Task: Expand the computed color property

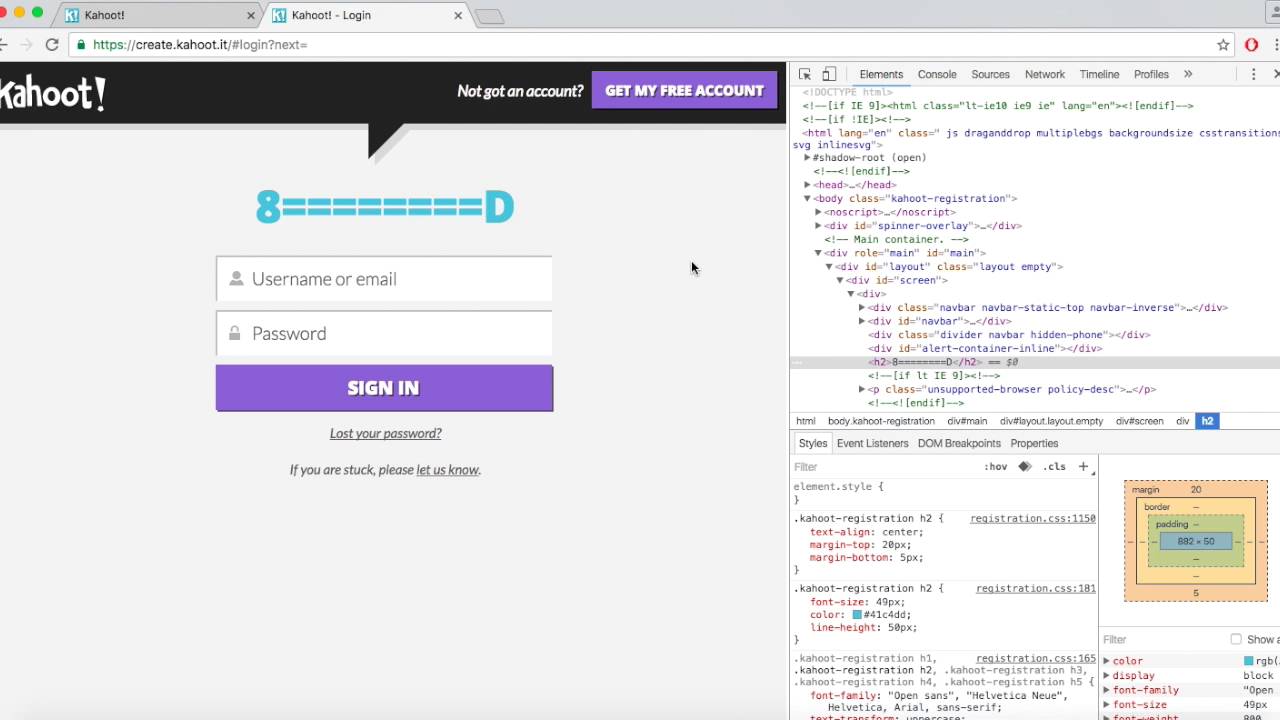Action: 1106,661
